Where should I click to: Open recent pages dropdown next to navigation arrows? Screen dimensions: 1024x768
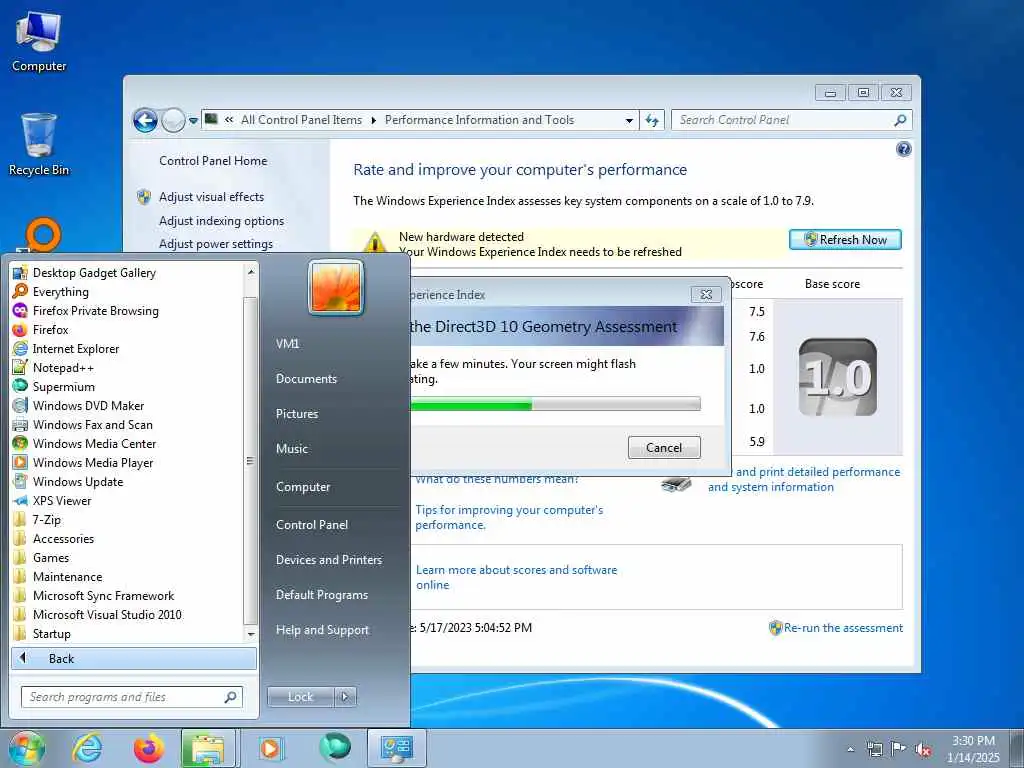(x=193, y=121)
